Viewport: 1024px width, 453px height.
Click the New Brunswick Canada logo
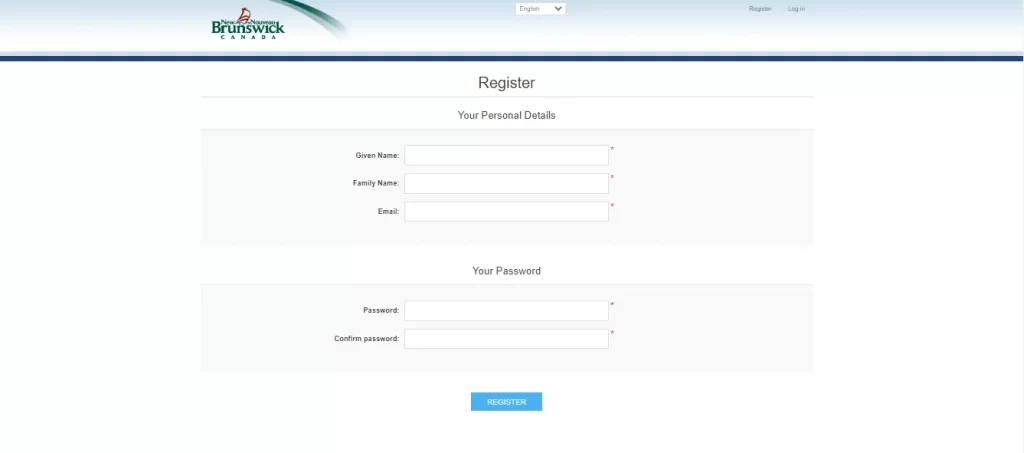[248, 26]
